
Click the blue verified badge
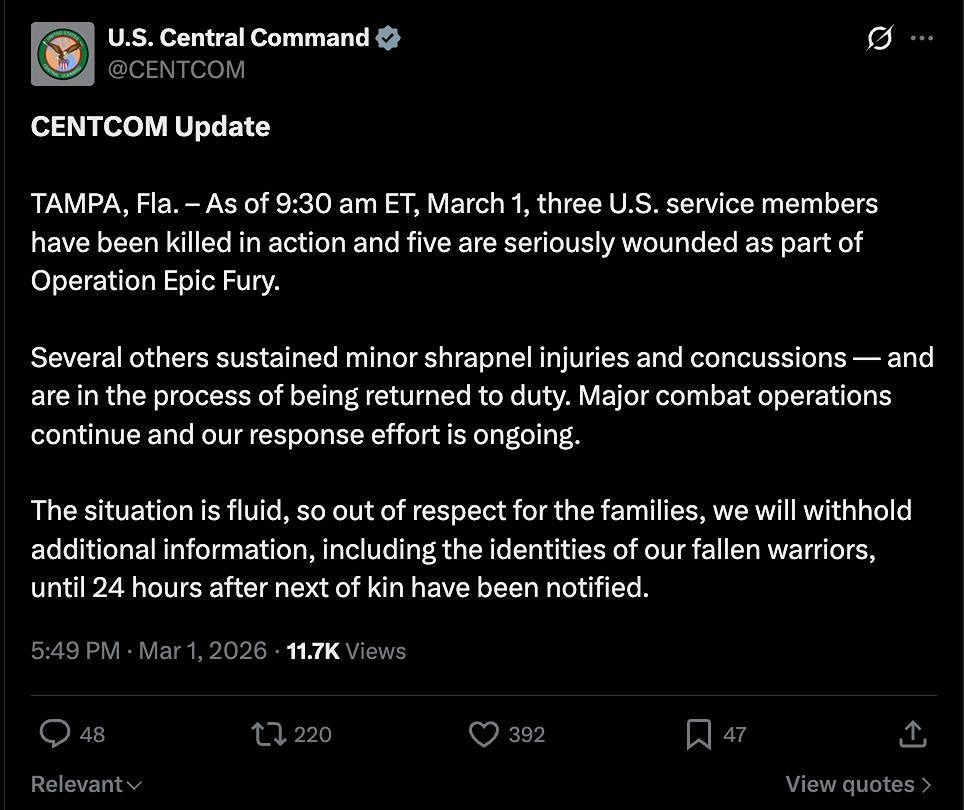tap(388, 38)
